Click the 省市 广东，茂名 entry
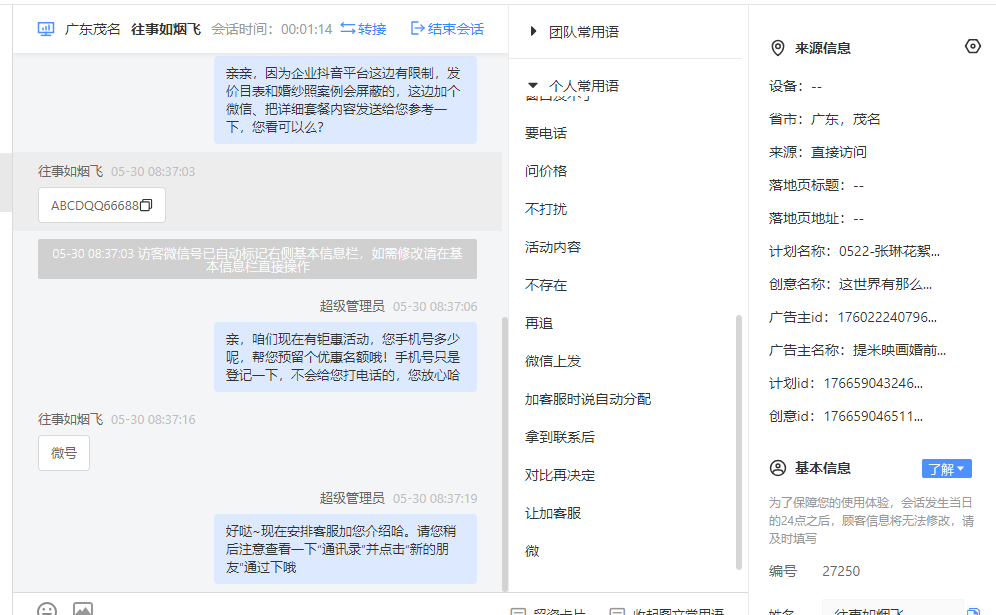Viewport: 996px width, 615px height. pos(824,119)
